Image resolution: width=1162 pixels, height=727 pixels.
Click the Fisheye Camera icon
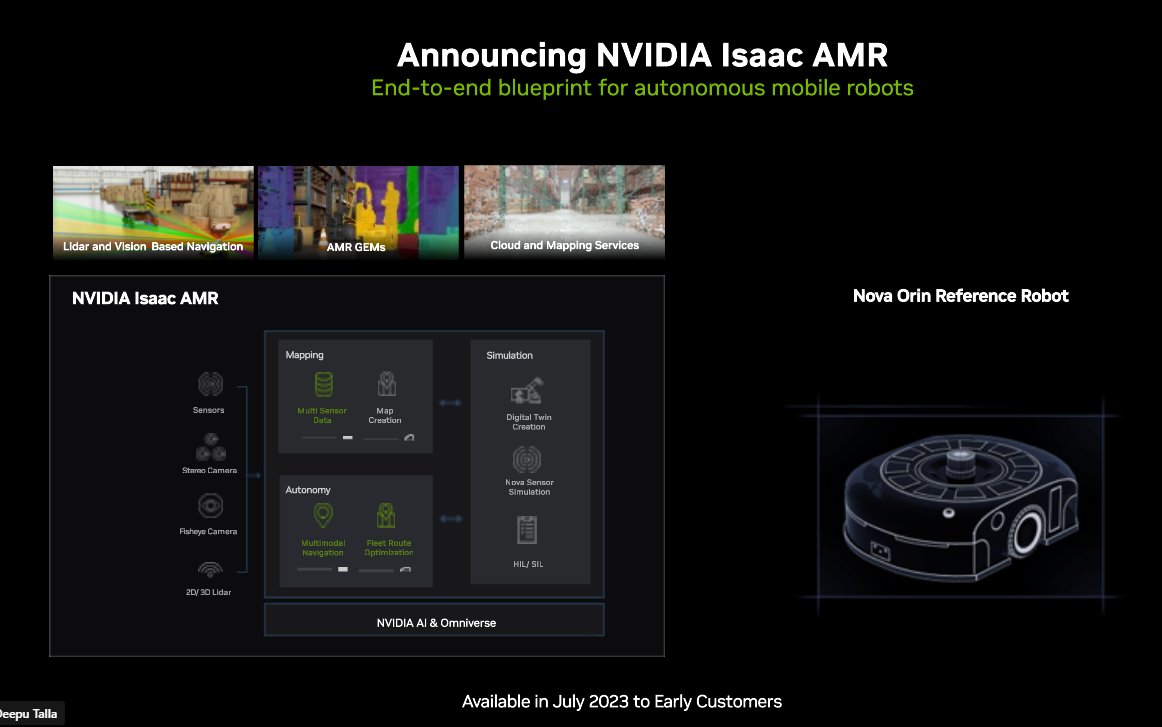(x=210, y=506)
